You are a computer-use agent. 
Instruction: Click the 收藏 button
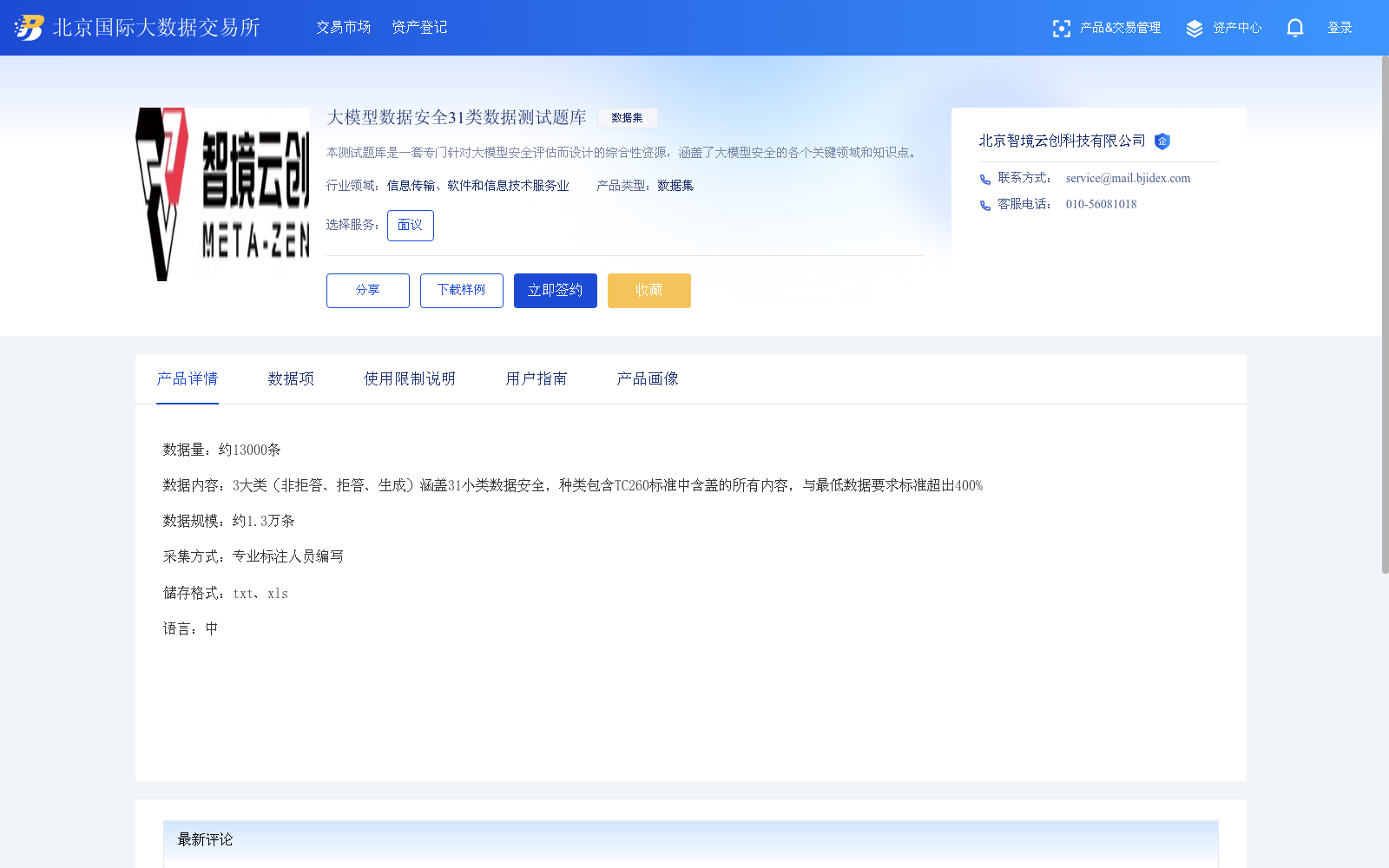(x=649, y=291)
